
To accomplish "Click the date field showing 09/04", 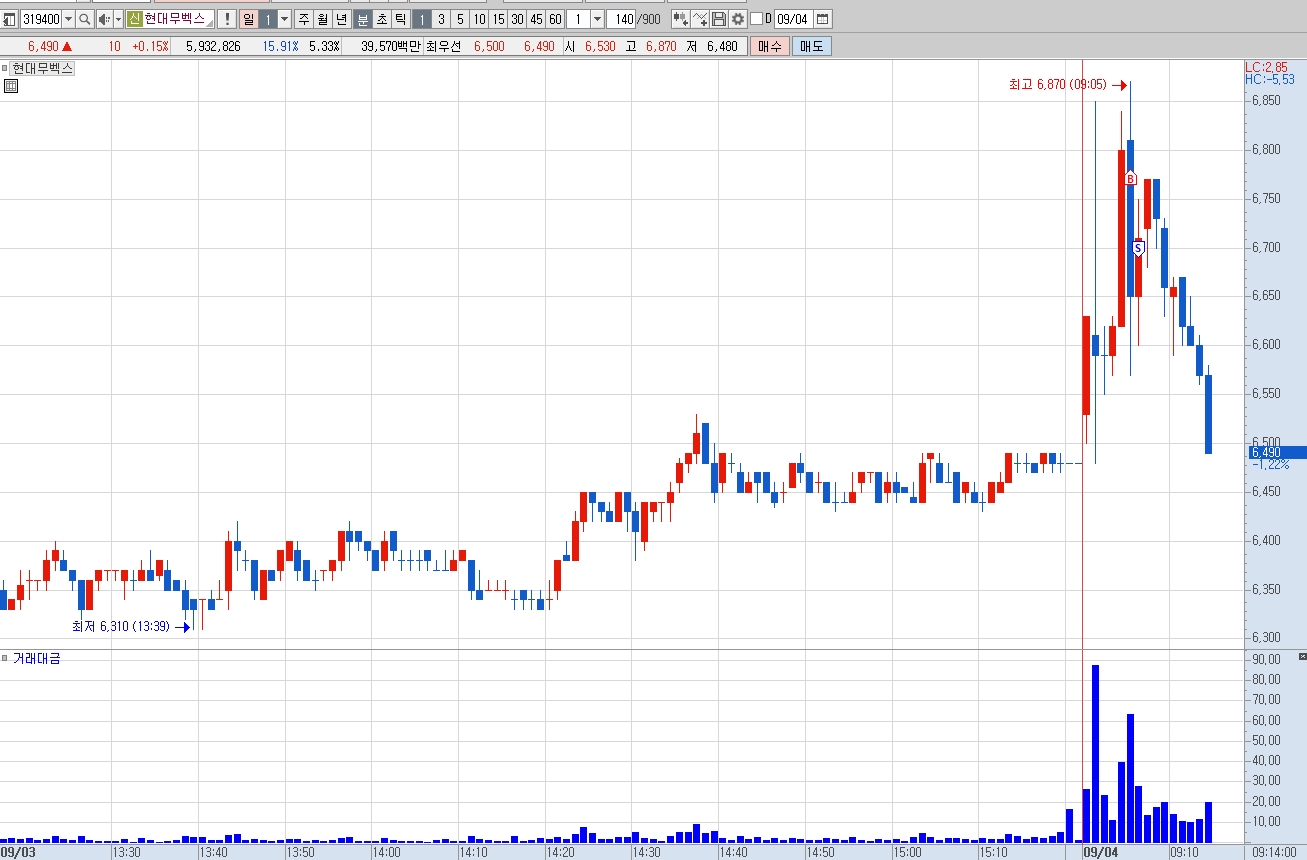I will coord(793,19).
